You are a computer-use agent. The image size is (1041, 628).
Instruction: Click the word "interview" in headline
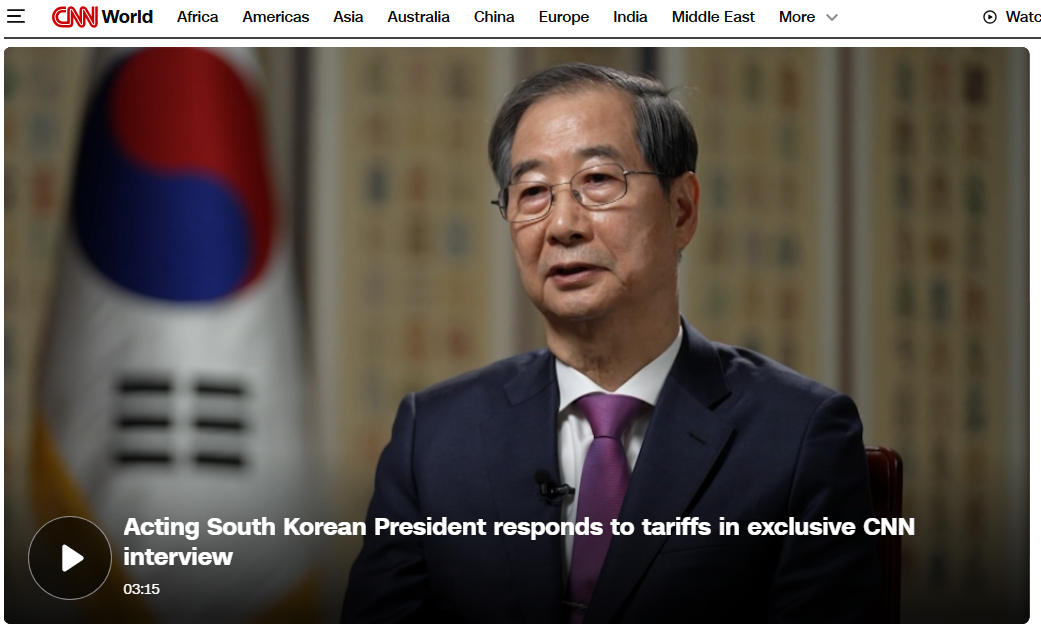pyautogui.click(x=178, y=557)
